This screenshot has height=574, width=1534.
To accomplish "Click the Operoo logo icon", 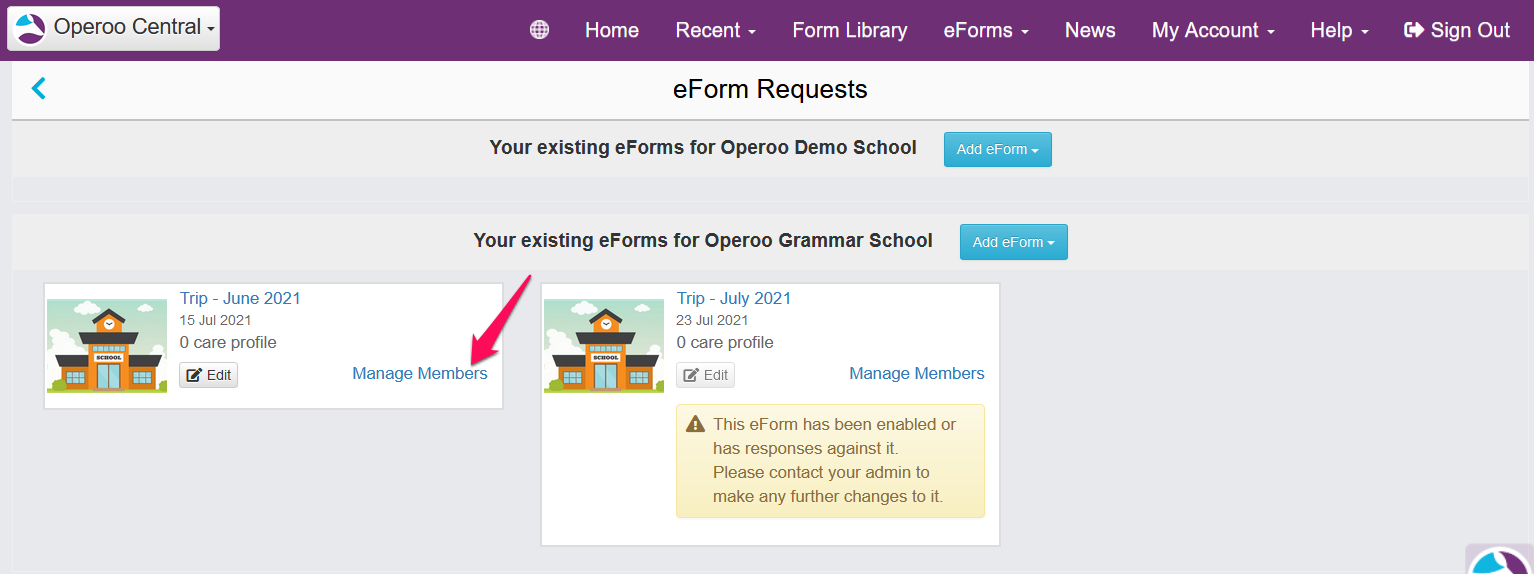I will coord(30,28).
